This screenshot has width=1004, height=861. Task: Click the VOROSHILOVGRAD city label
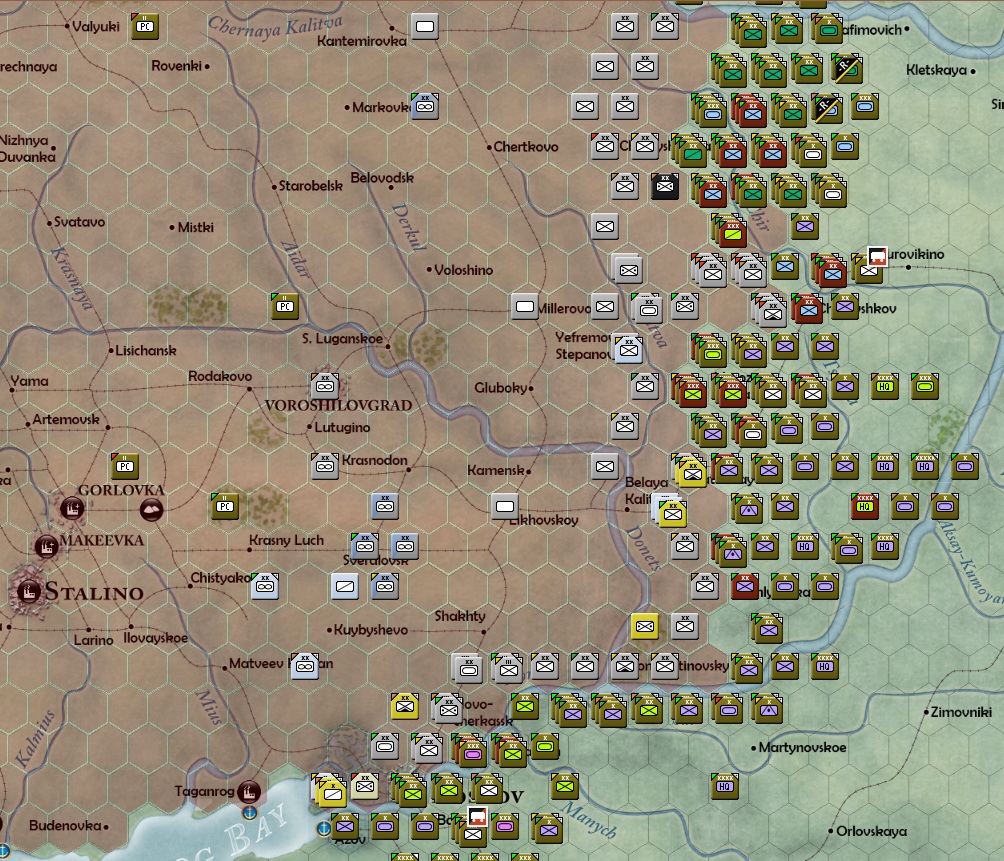[x=338, y=405]
